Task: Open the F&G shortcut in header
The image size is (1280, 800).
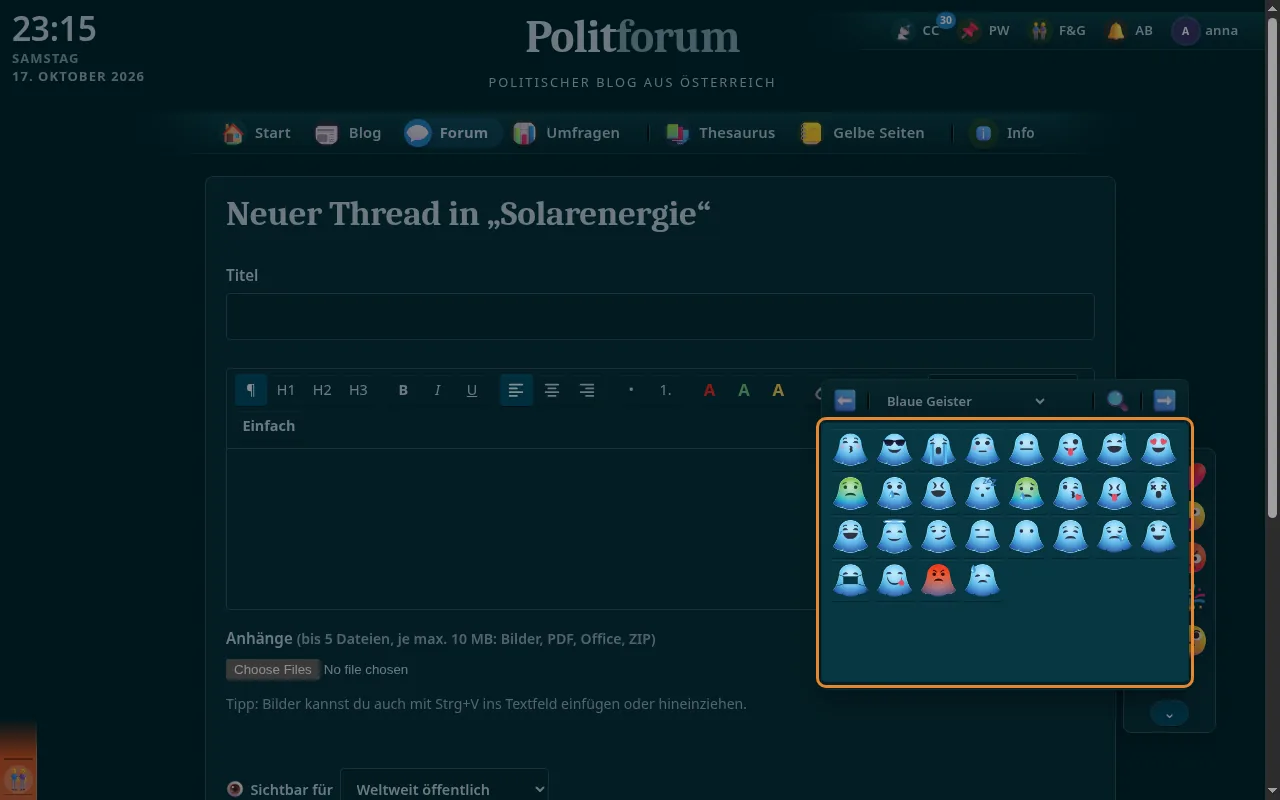Action: 1058,31
